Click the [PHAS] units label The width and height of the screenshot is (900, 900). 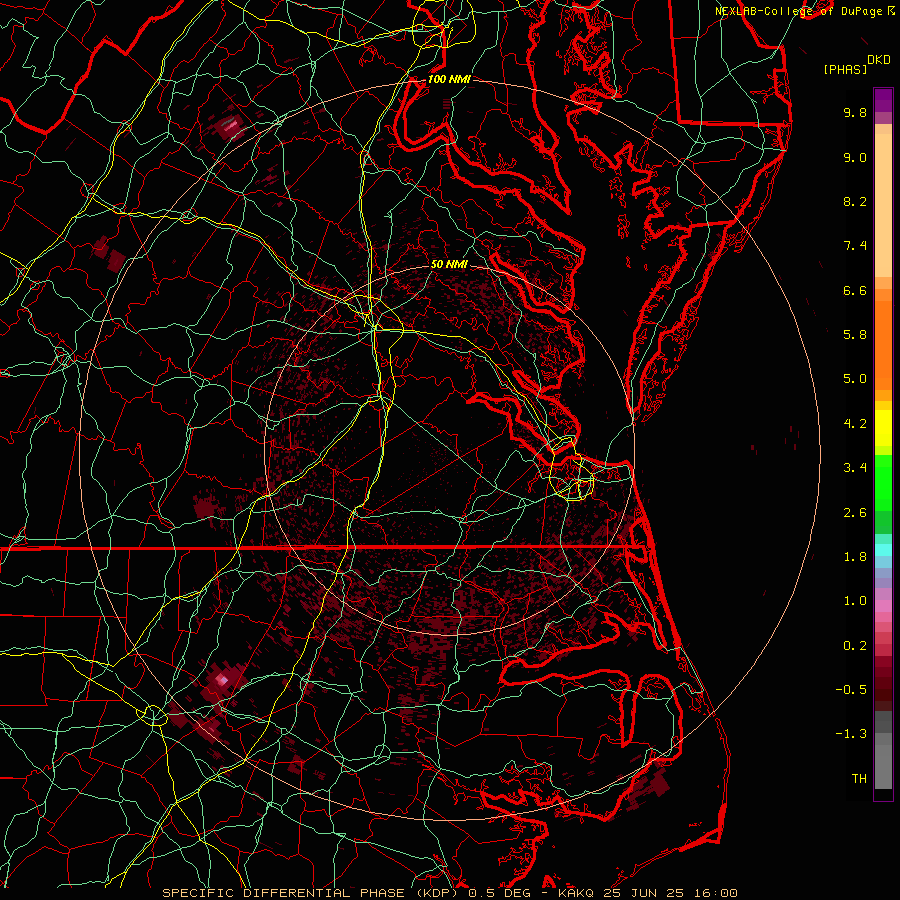(x=845, y=69)
